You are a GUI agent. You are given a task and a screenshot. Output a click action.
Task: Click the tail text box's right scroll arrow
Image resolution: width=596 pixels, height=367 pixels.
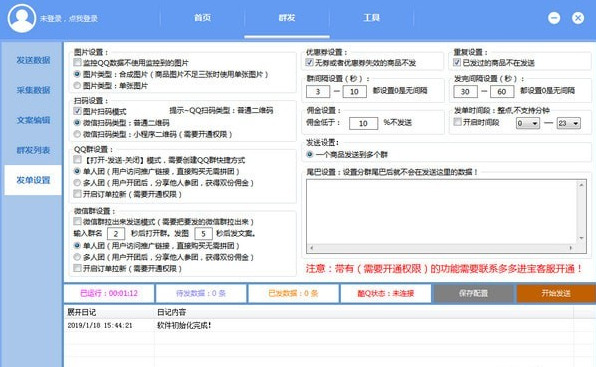pyautogui.click(x=571, y=248)
